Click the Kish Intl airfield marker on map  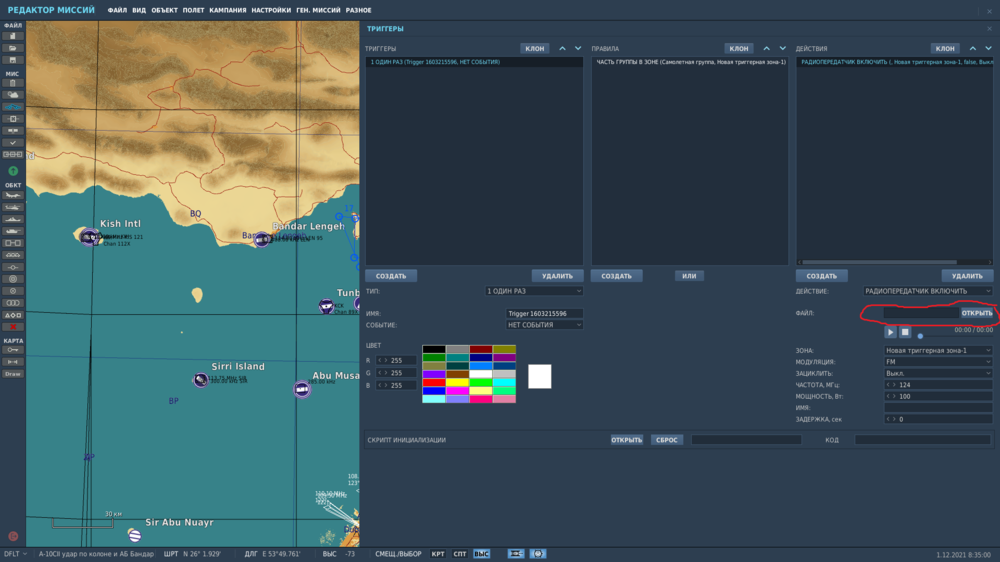click(88, 237)
